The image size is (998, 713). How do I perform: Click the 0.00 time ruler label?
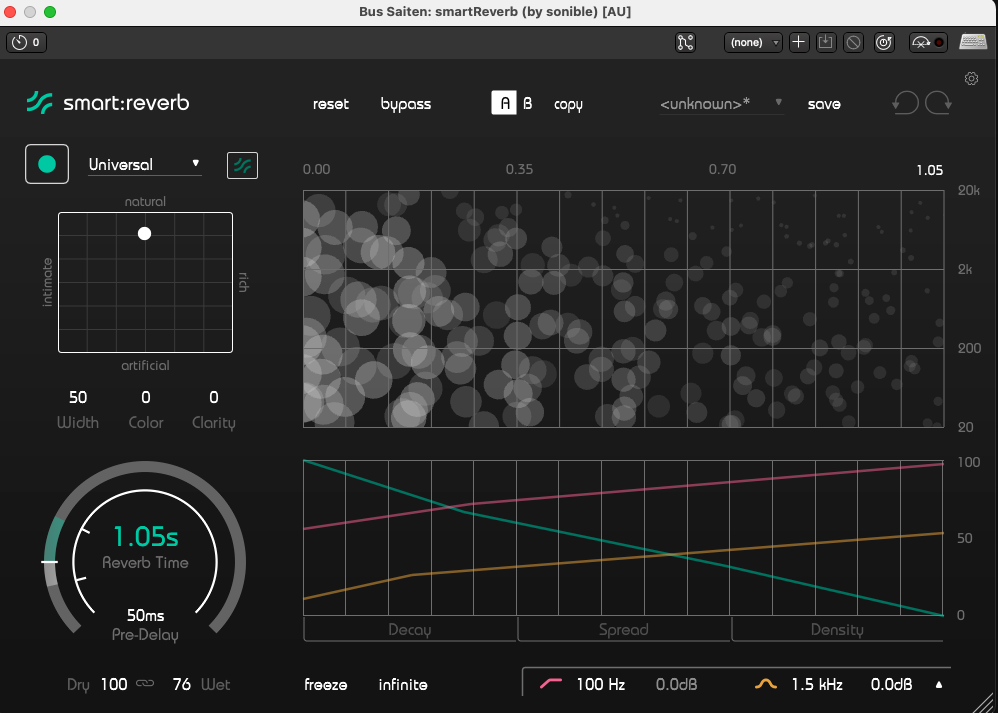[x=316, y=169]
